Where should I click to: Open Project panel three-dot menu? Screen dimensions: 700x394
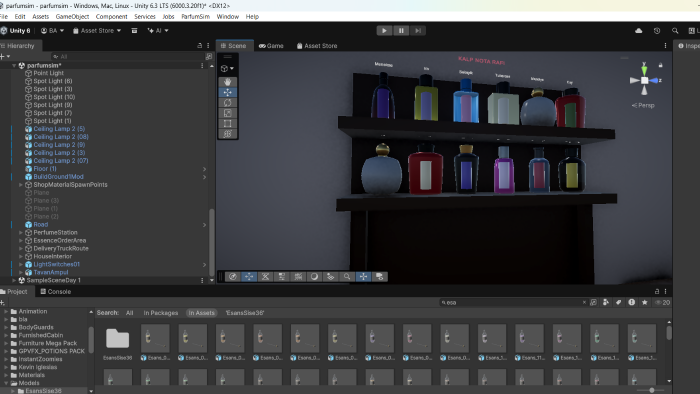pyautogui.click(x=665, y=291)
